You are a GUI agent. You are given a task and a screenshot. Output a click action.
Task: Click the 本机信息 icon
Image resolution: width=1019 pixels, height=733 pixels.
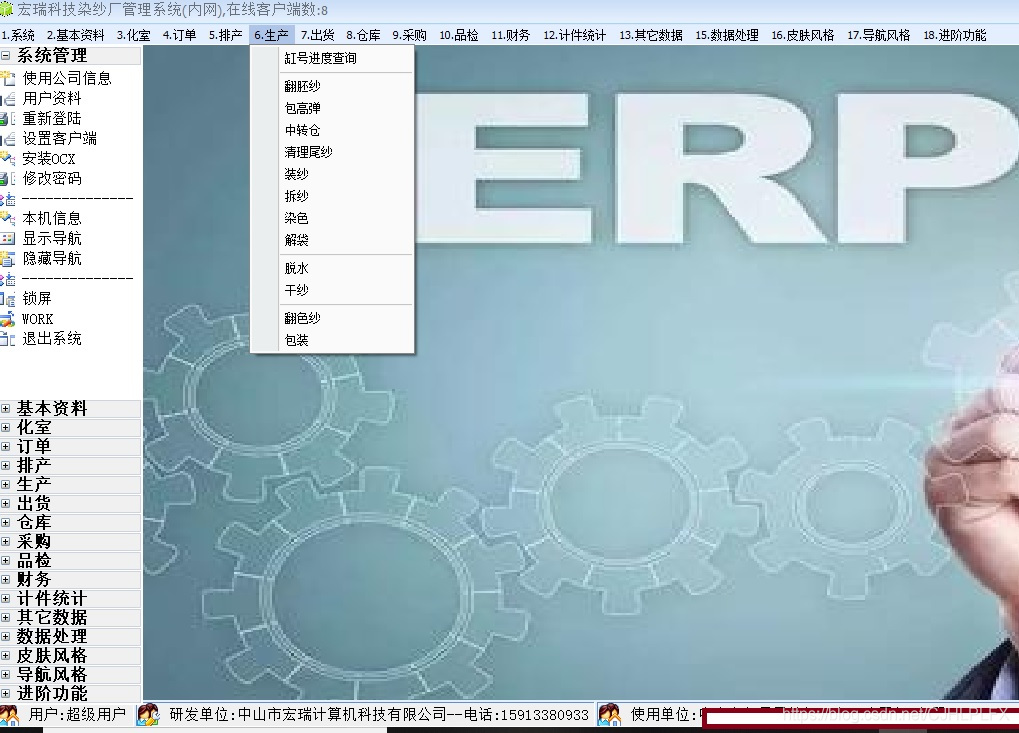8,218
